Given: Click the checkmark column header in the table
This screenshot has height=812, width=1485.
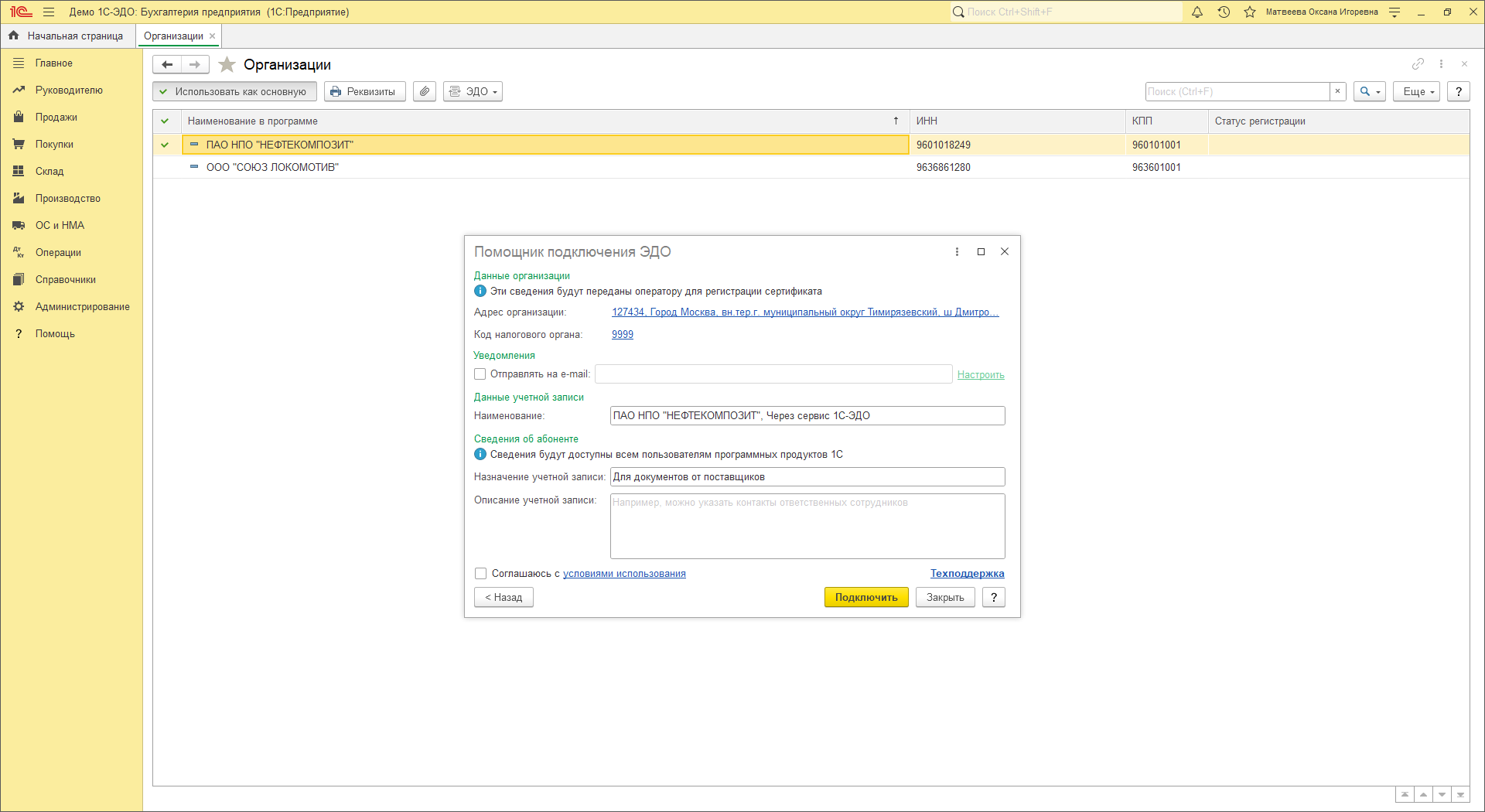Looking at the screenshot, I should 165,121.
